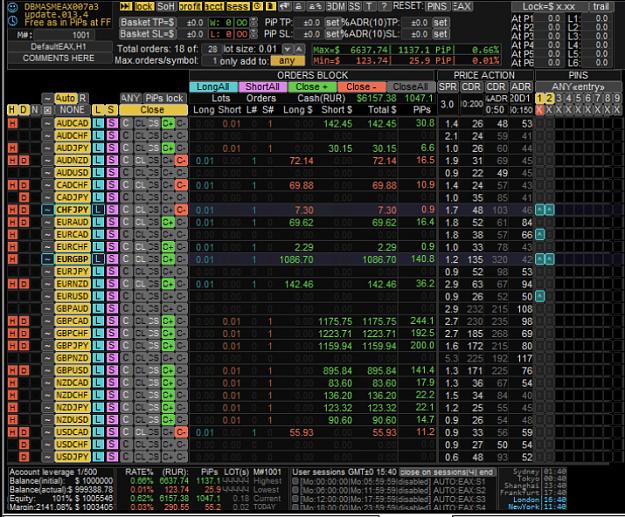Toggle the first user session checkbox AUTO:EAX:S1
The height and width of the screenshot is (517, 625).
(295, 481)
